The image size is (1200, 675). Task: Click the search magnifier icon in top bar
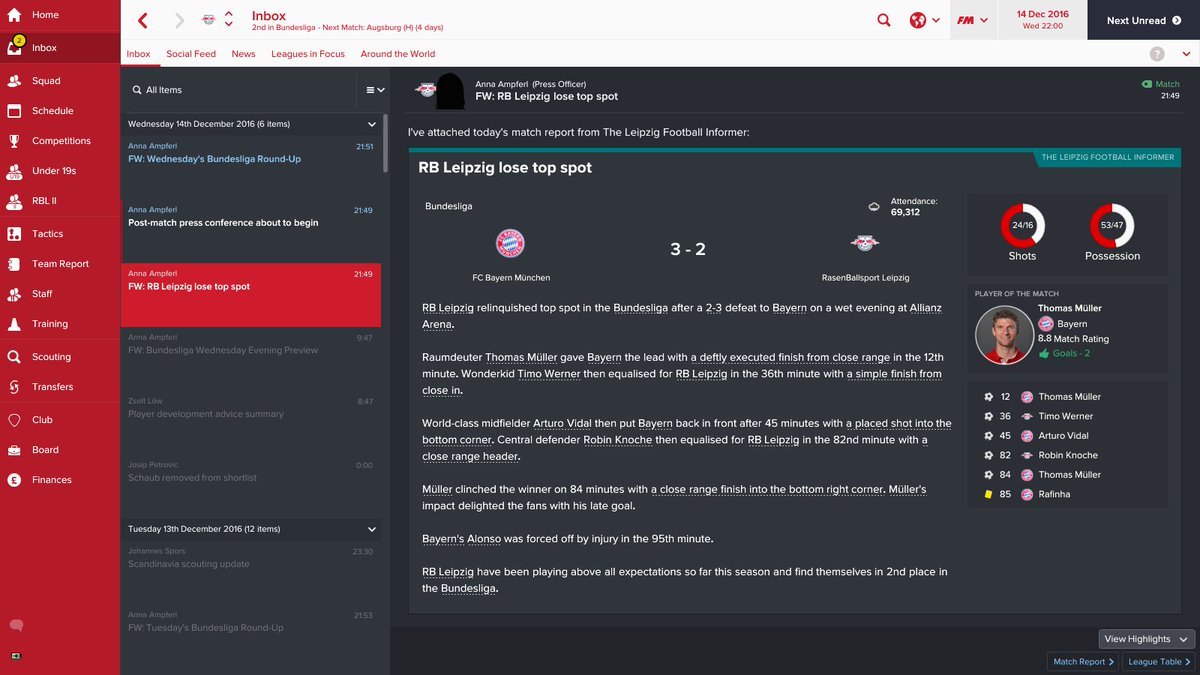pyautogui.click(x=883, y=20)
